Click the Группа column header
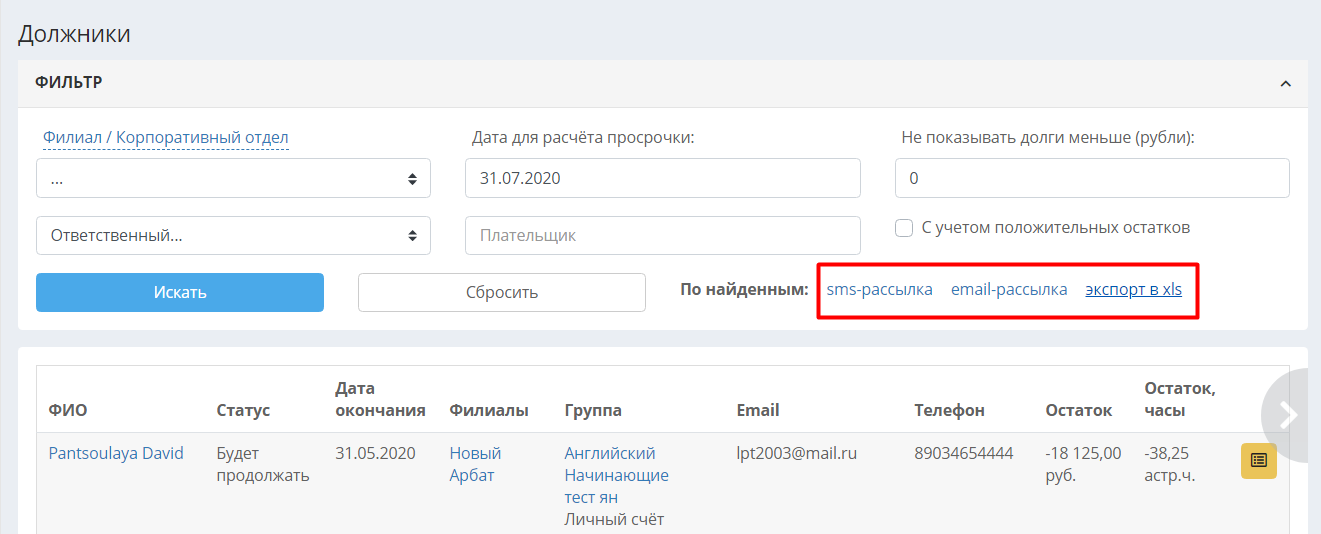Viewport: 1321px width, 534px height. pos(593,410)
